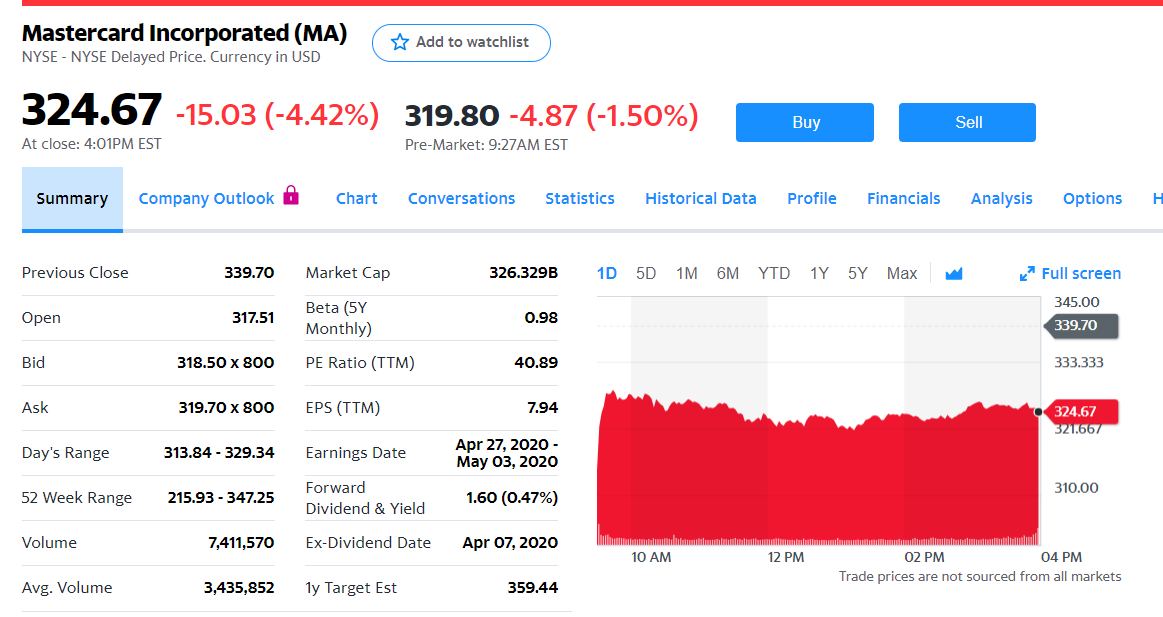Select the YTD chart range
This screenshot has width=1163, height=617.
tap(773, 273)
